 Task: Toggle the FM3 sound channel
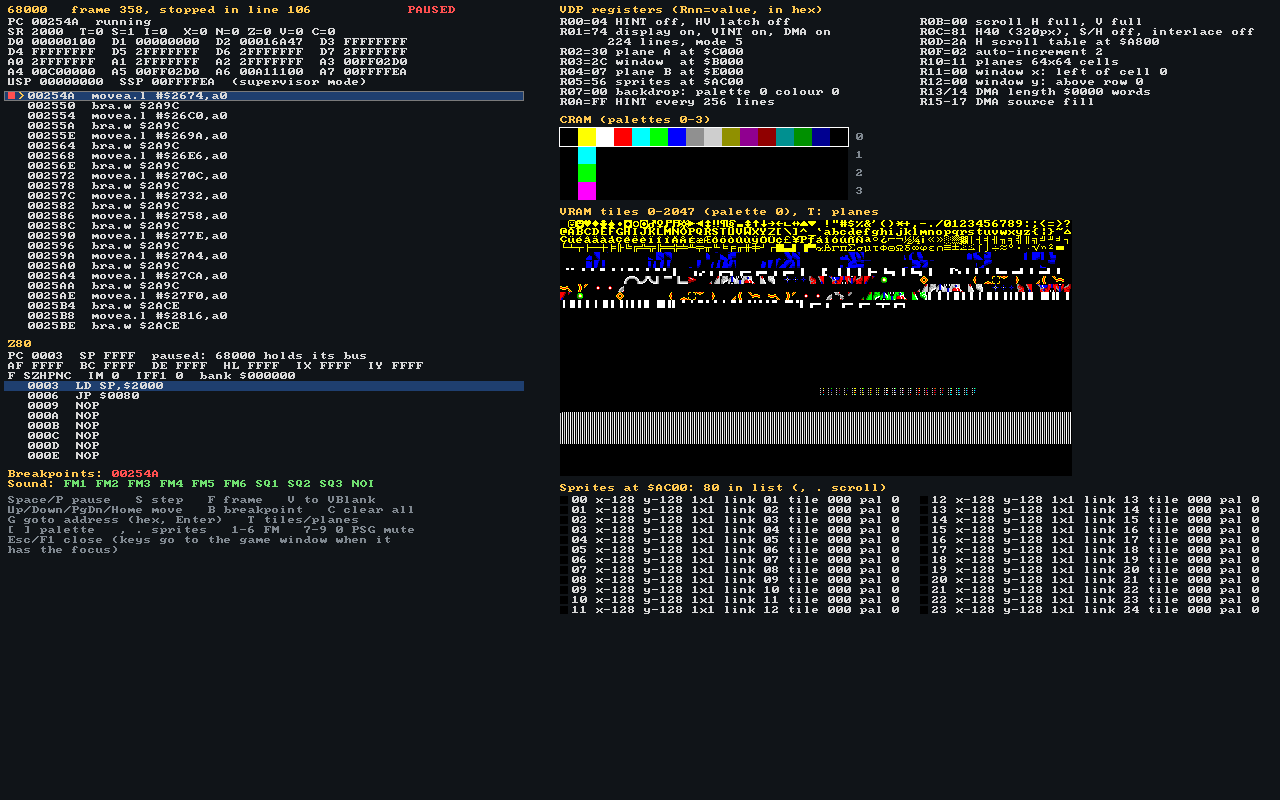click(x=139, y=484)
